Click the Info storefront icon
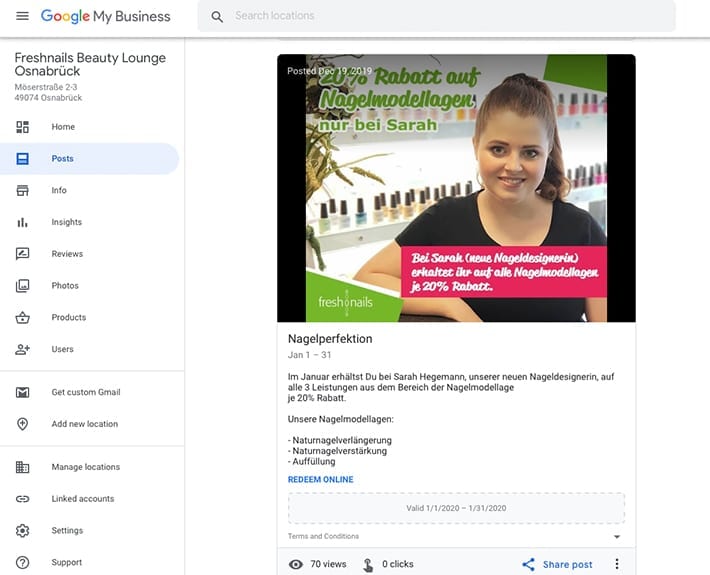The image size is (710, 575). (x=22, y=190)
